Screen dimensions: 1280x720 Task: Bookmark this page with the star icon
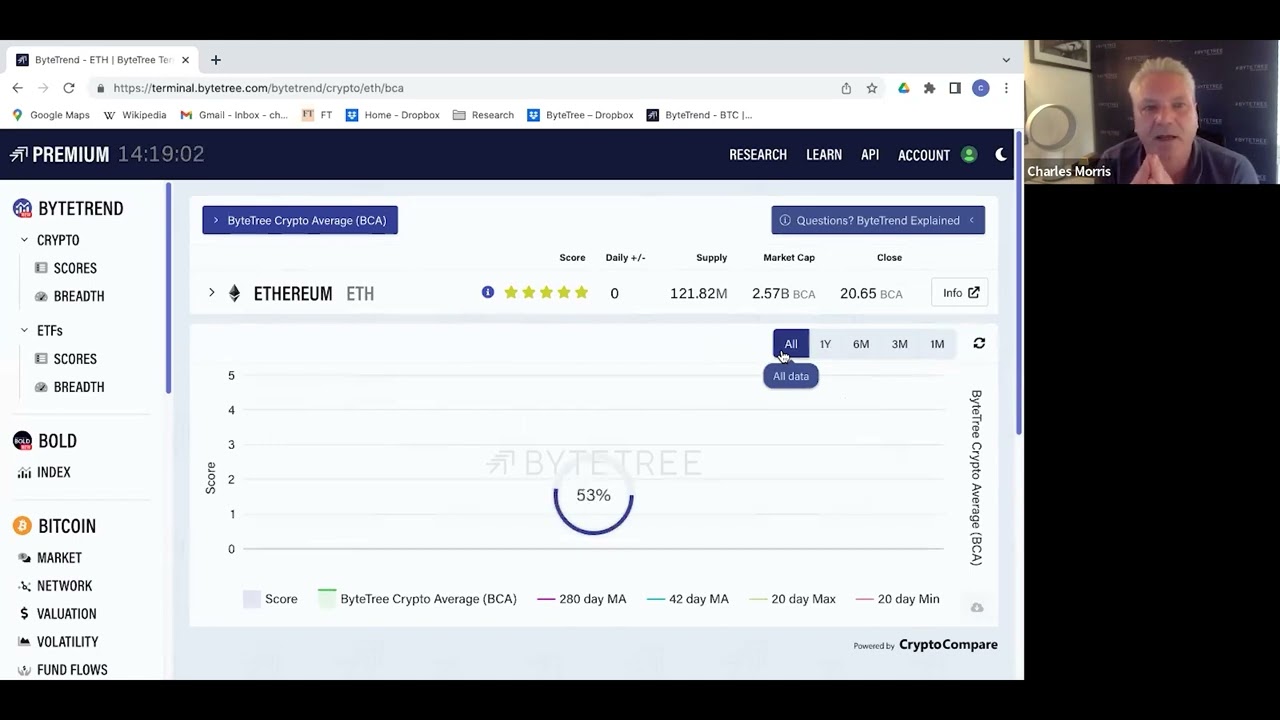click(872, 88)
